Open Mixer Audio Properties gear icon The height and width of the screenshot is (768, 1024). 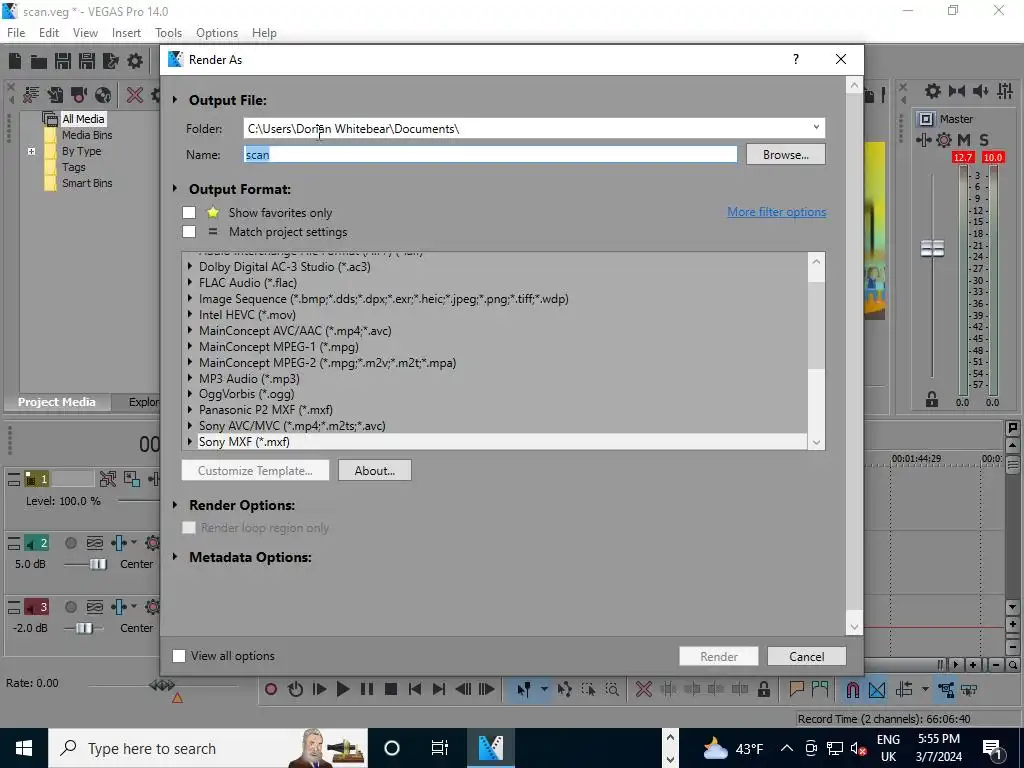933,91
